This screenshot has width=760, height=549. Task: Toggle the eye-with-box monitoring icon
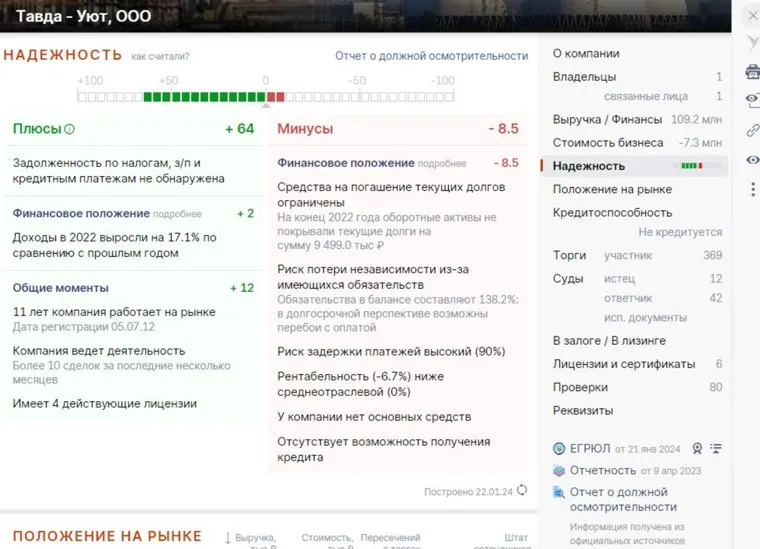tap(752, 99)
